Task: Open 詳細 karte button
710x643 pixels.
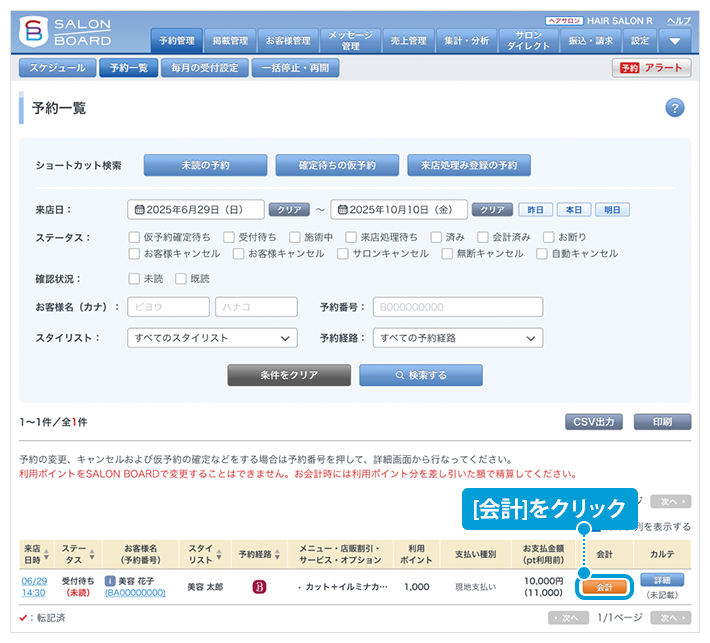Action: [x=662, y=580]
